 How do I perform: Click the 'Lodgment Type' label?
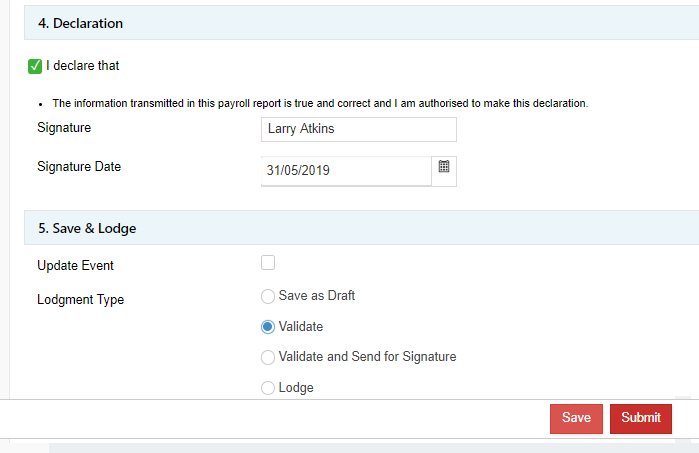pyautogui.click(x=80, y=299)
